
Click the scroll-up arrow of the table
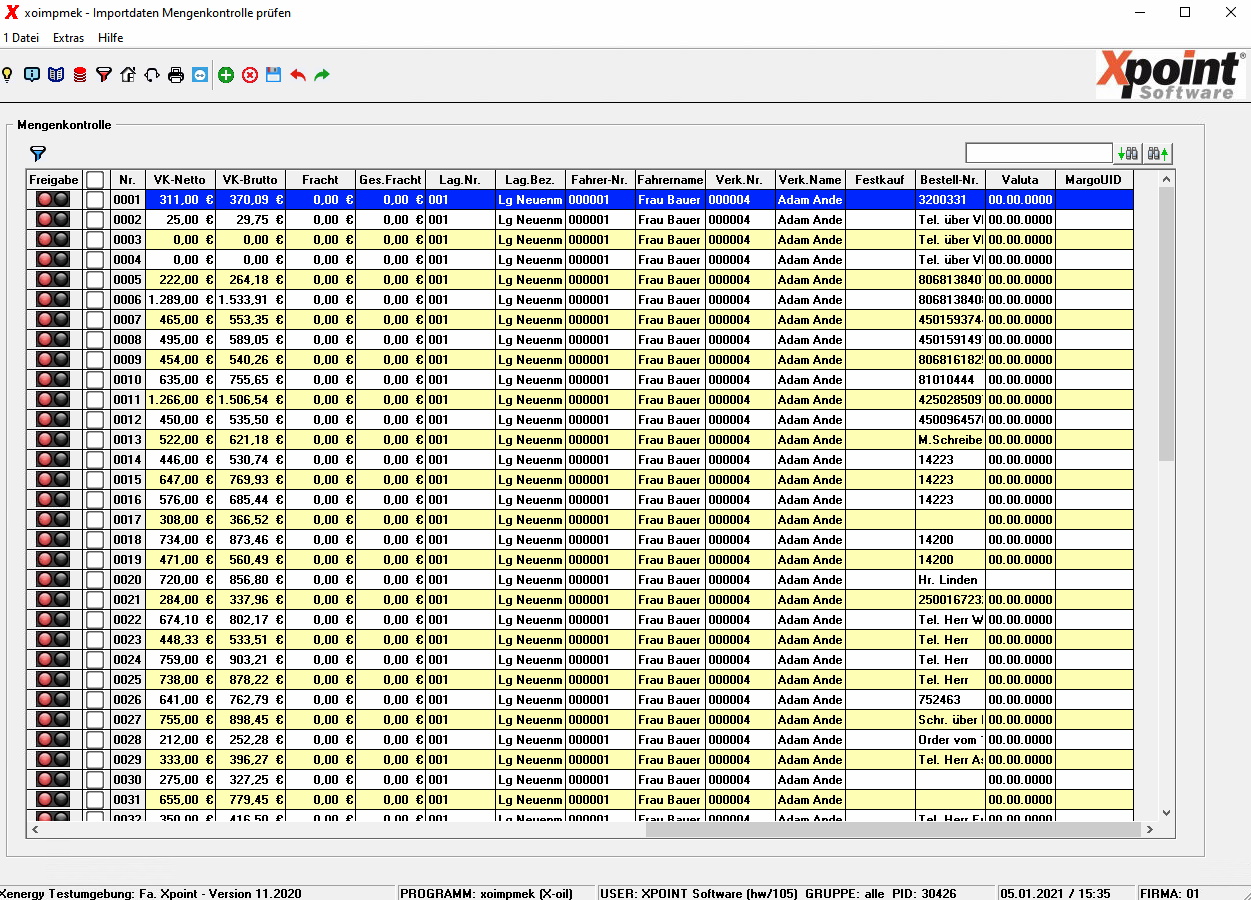[x=1166, y=179]
